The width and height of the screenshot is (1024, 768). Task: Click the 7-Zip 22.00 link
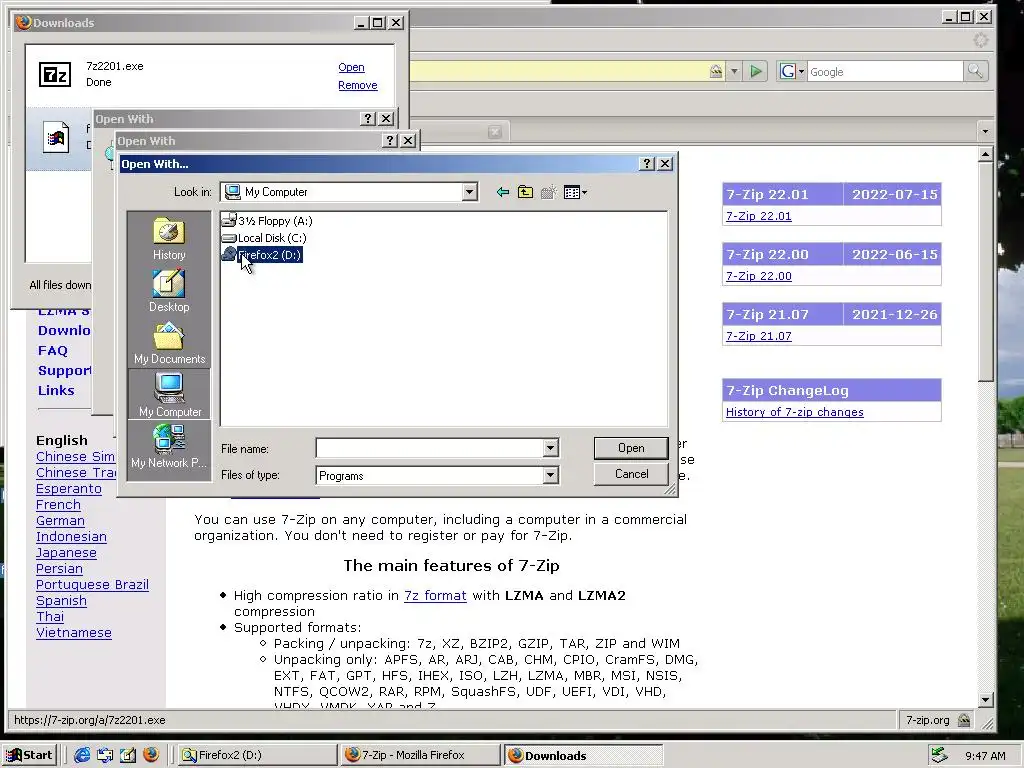pos(758,276)
